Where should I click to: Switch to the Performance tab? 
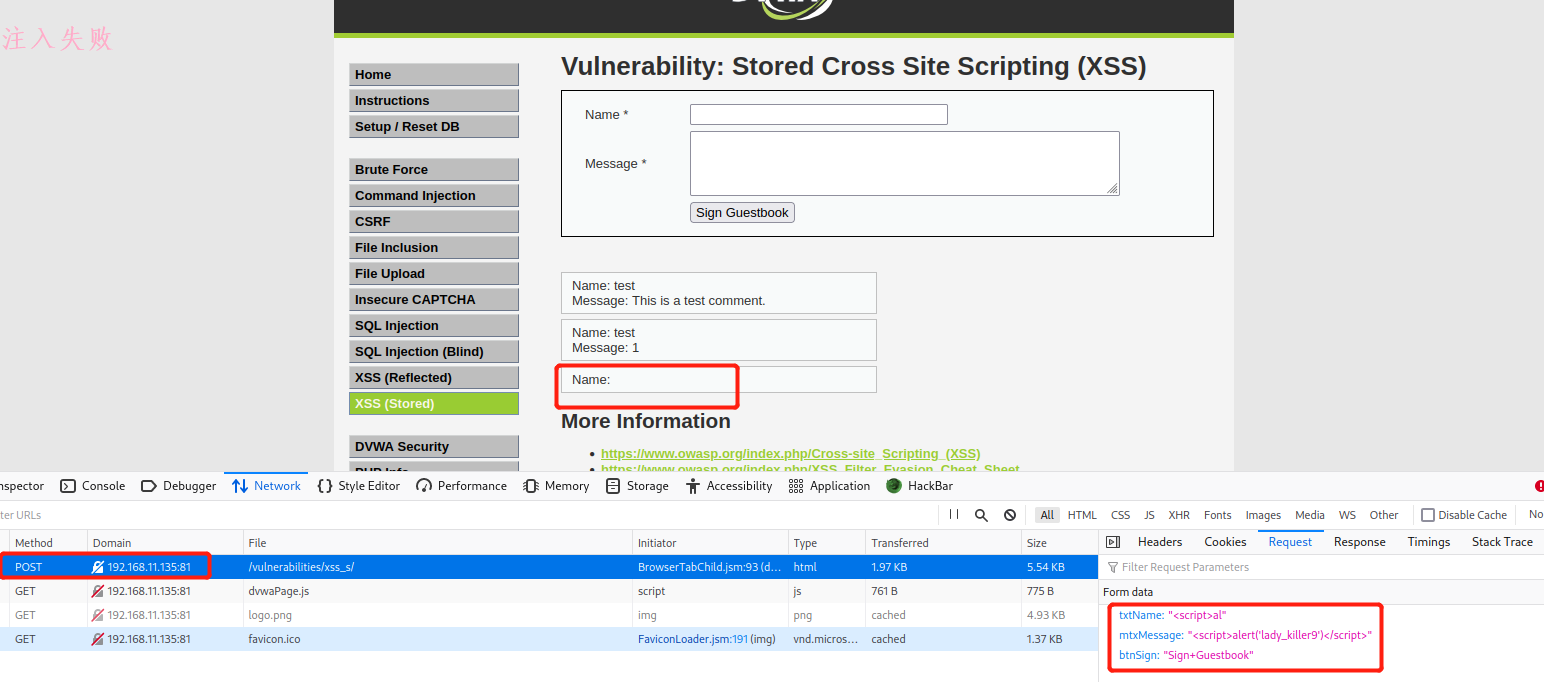[461, 486]
